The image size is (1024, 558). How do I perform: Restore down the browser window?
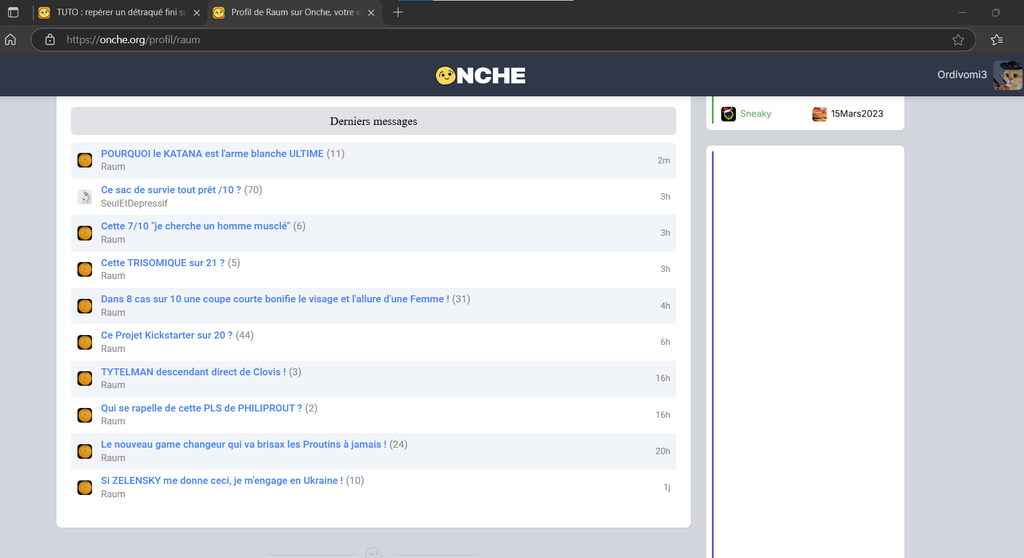click(x=995, y=12)
